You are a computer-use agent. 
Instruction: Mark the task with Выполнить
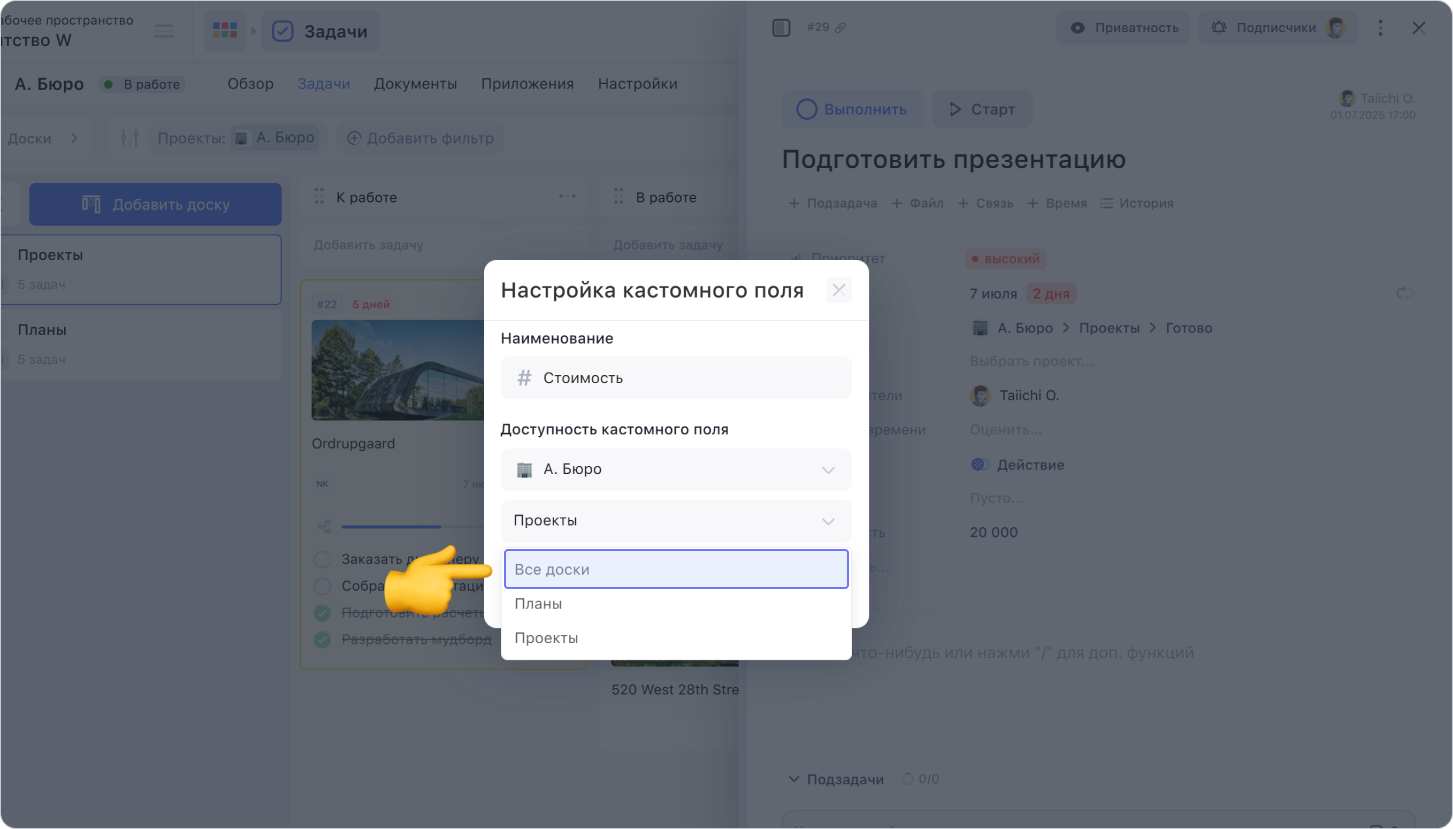tap(852, 109)
